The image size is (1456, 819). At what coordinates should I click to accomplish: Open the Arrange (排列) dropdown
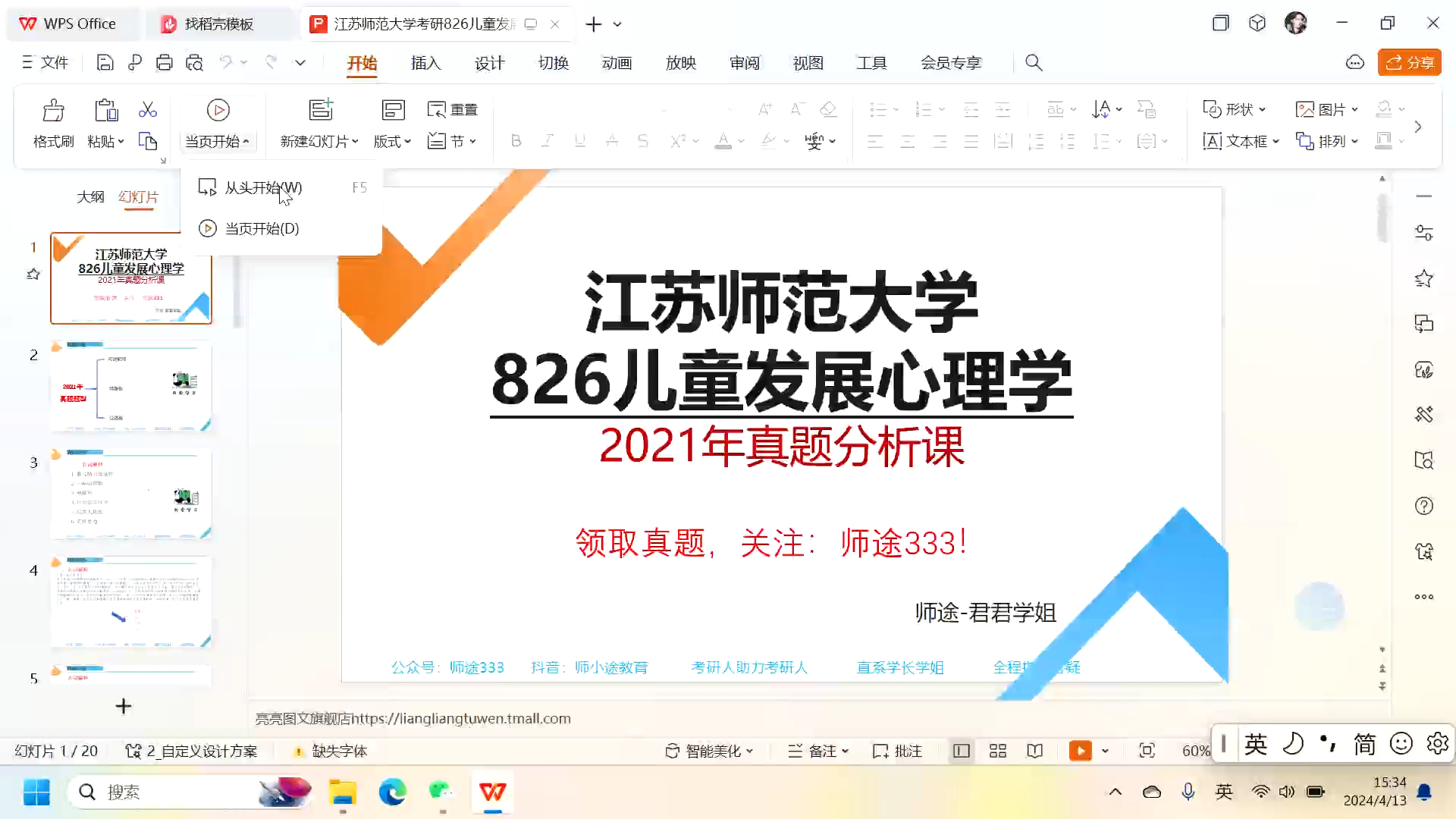point(1327,141)
